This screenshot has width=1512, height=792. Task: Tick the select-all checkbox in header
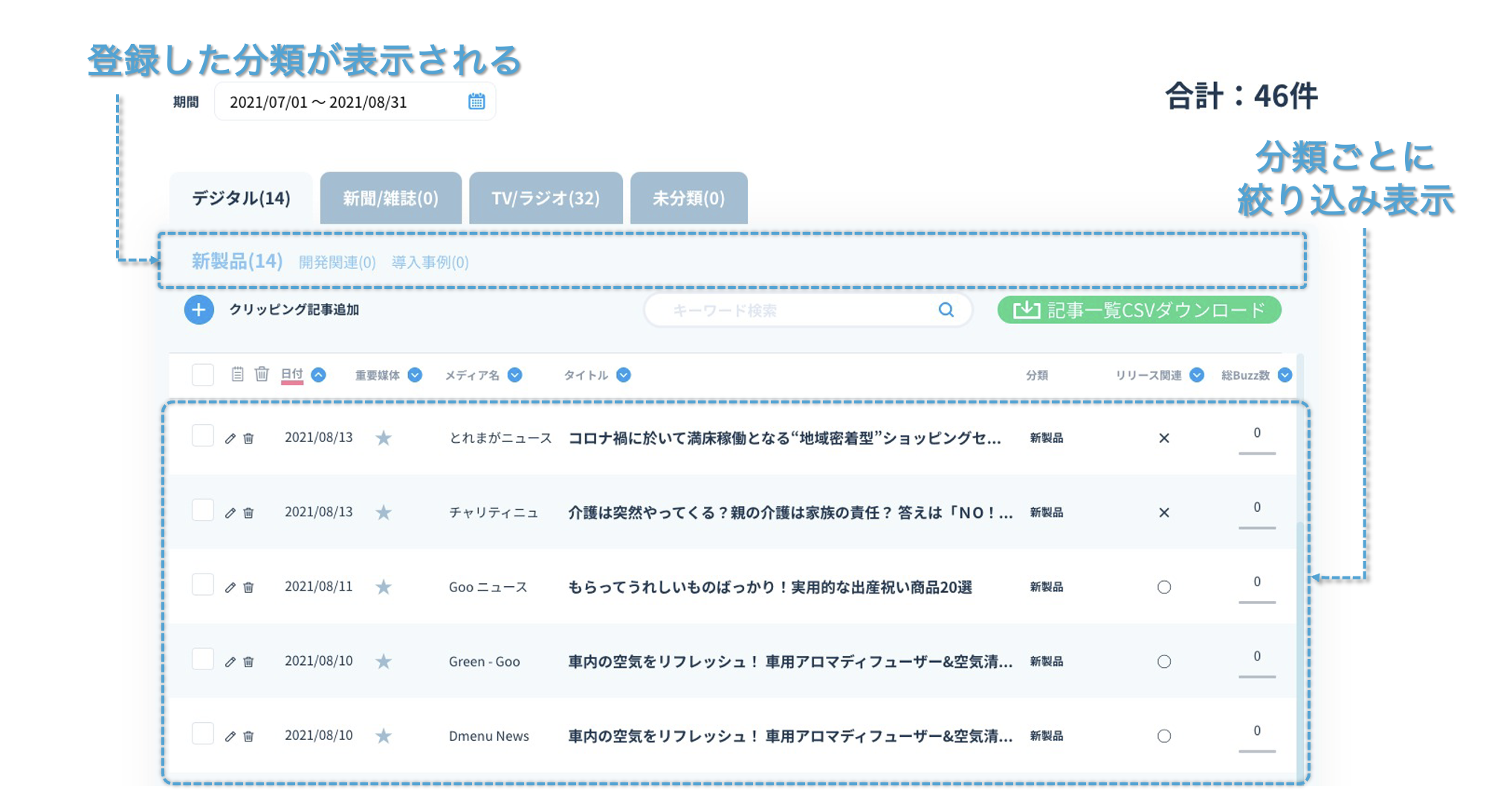pyautogui.click(x=203, y=374)
